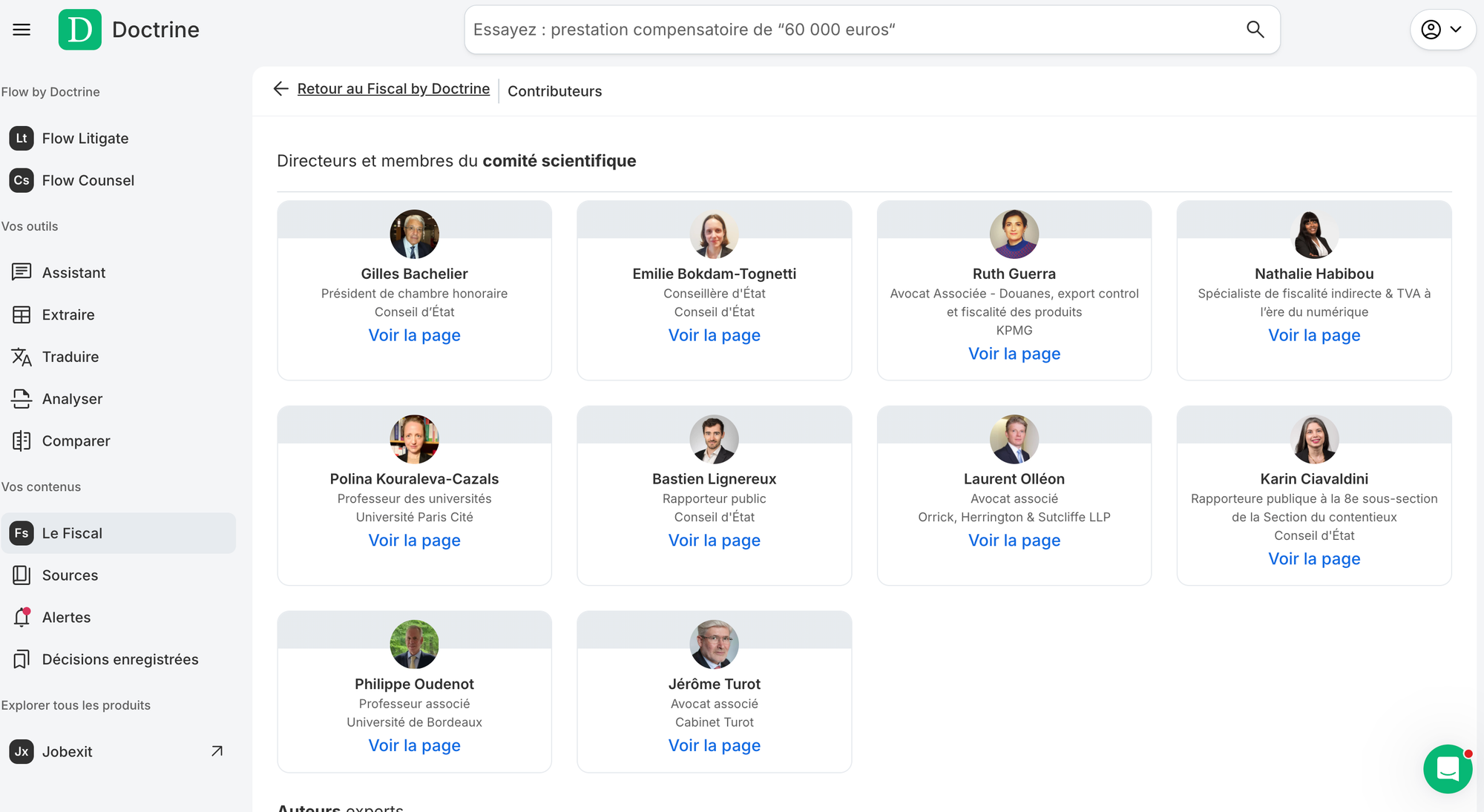1484x812 pixels.
Task: Focus the search input field
Action: tap(853, 30)
